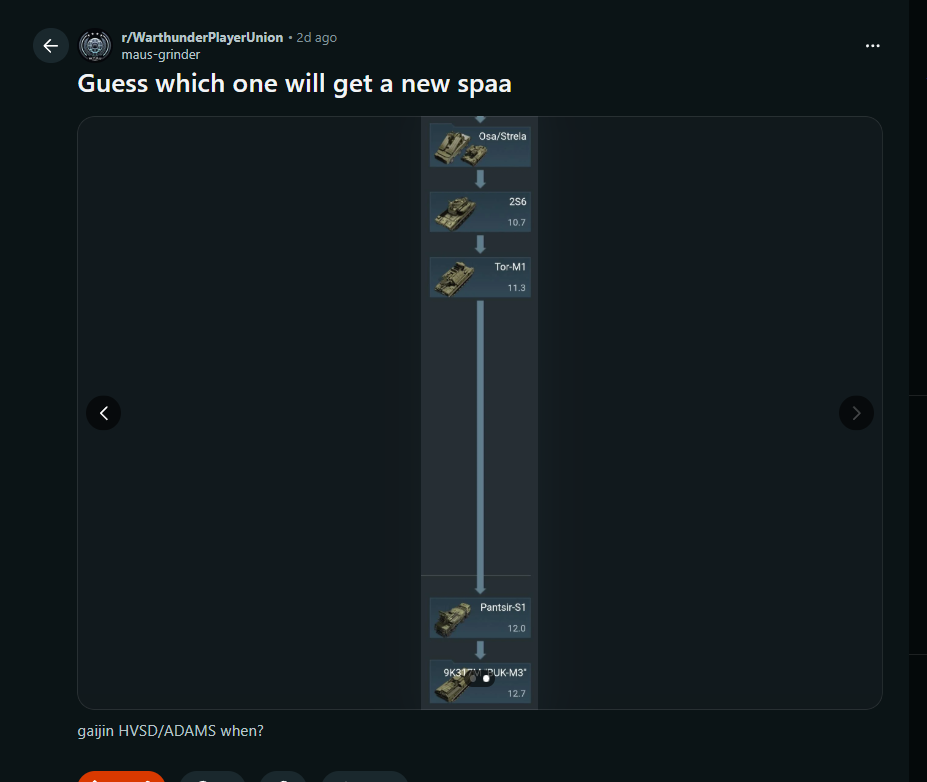Viewport: 927px width, 782px height.
Task: Select the second gallery page dot
Action: [486, 679]
